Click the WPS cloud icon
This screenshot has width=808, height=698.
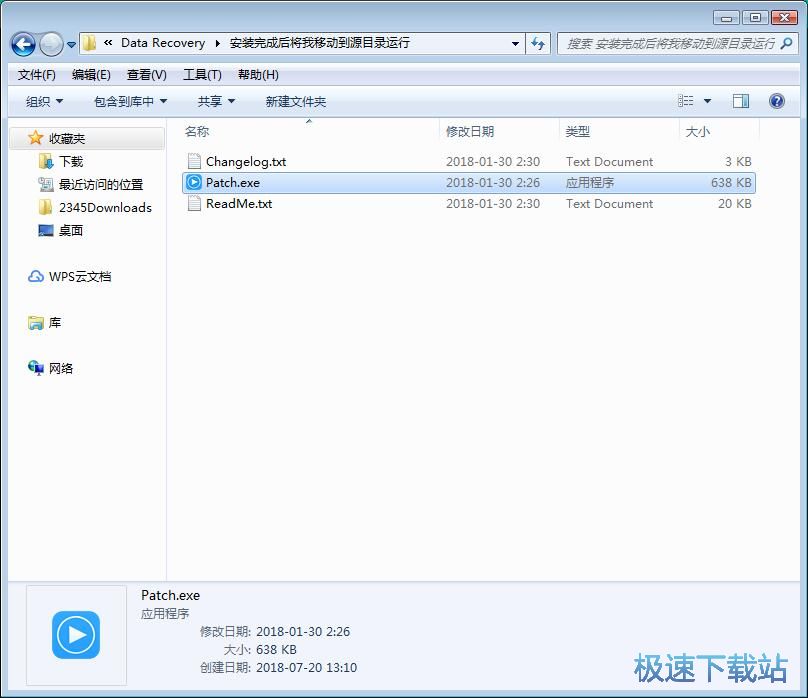[x=36, y=277]
